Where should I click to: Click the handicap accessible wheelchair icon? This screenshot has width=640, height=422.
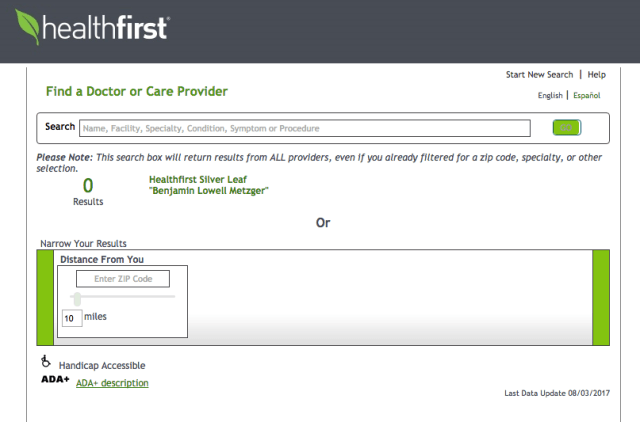point(45,362)
